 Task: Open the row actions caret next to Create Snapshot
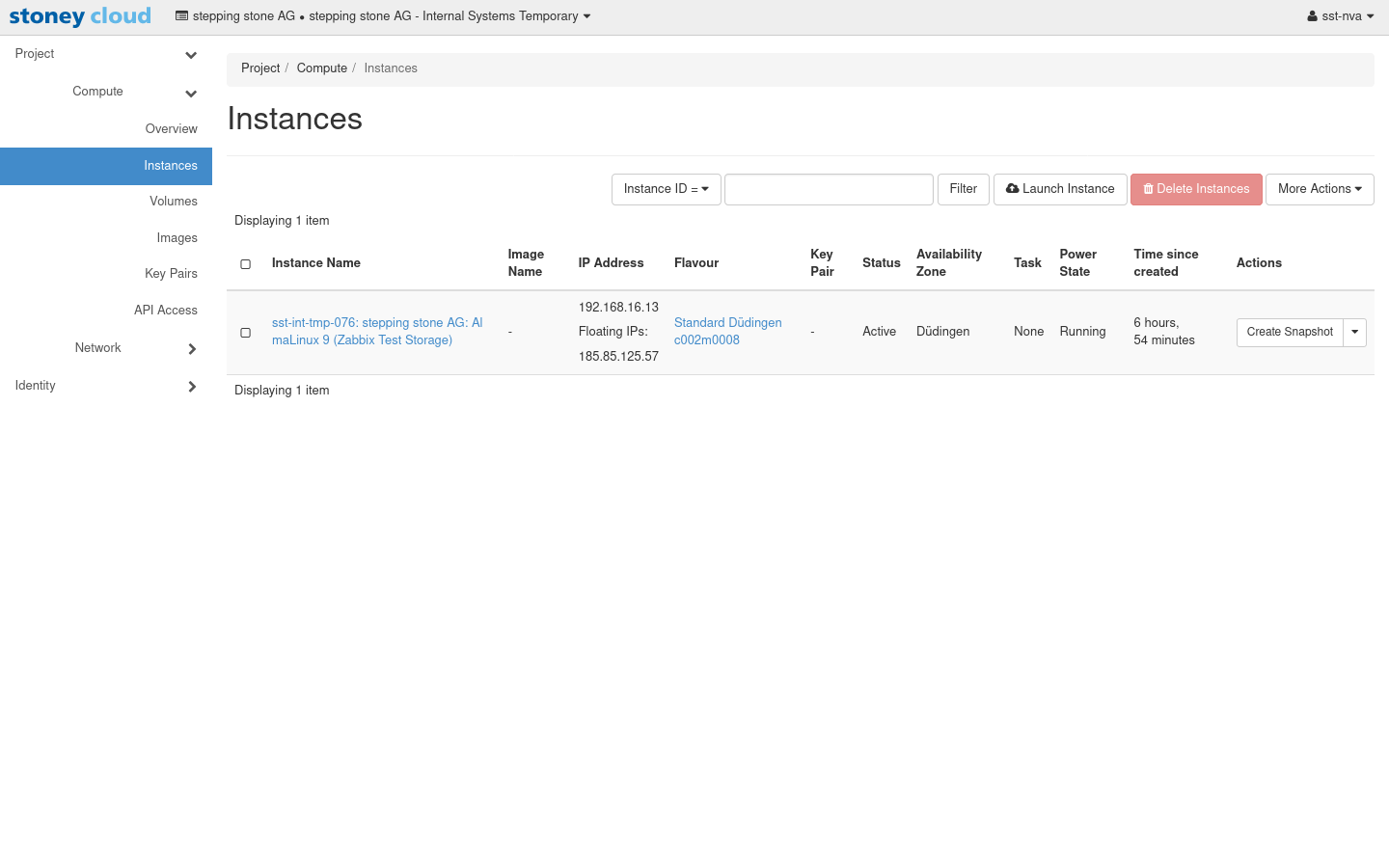pos(1354,332)
